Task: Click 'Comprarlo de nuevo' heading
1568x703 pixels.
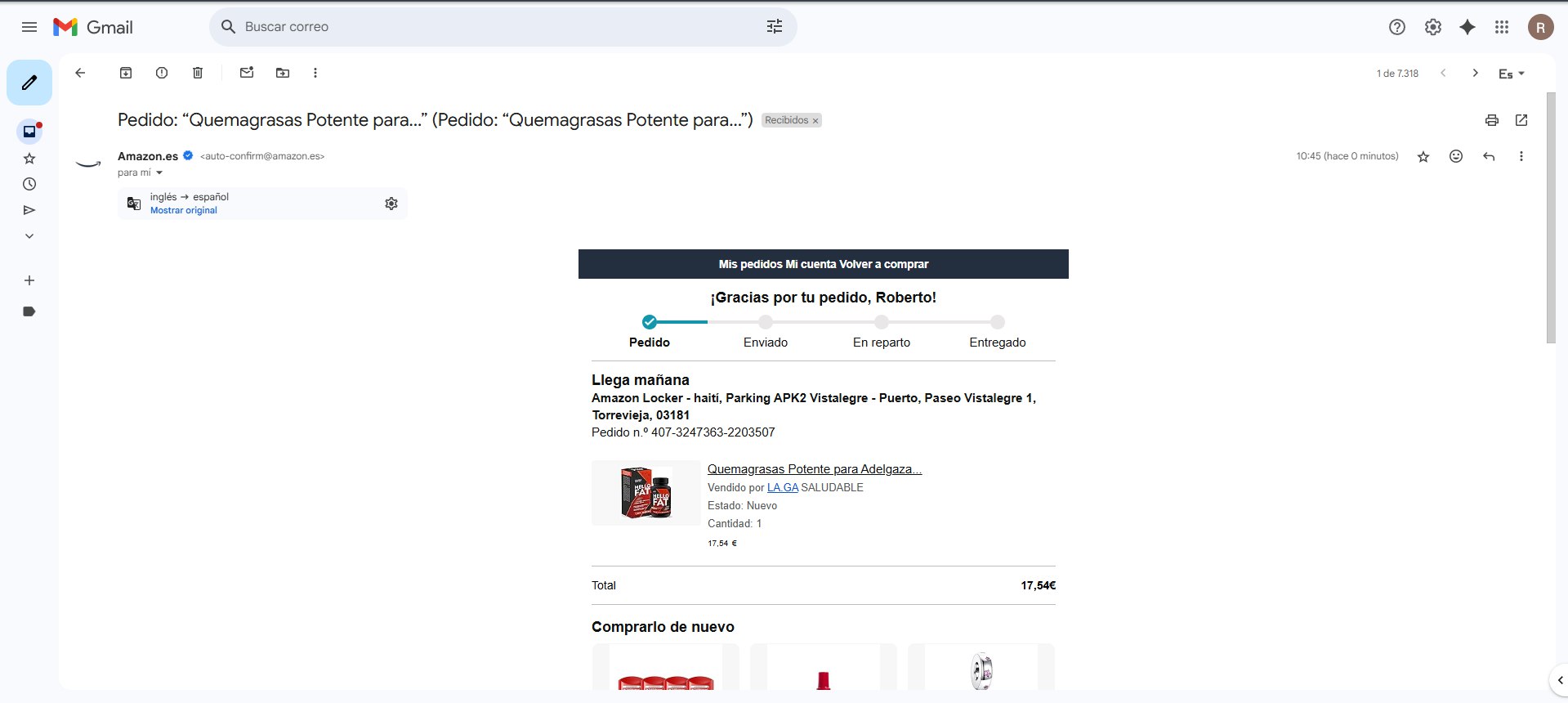Action: coord(663,627)
